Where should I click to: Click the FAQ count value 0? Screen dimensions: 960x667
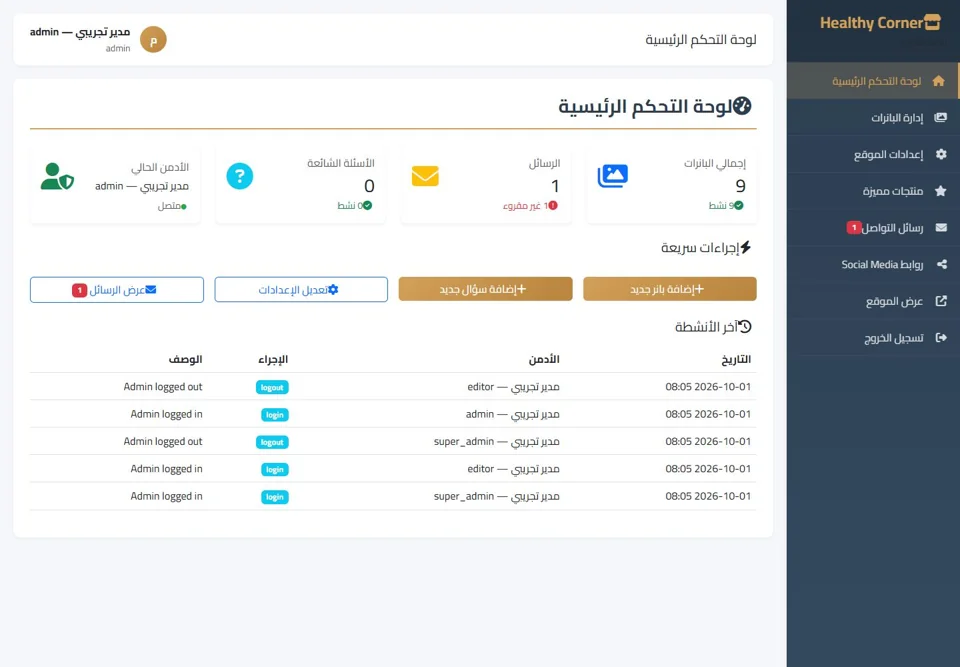tap(369, 186)
